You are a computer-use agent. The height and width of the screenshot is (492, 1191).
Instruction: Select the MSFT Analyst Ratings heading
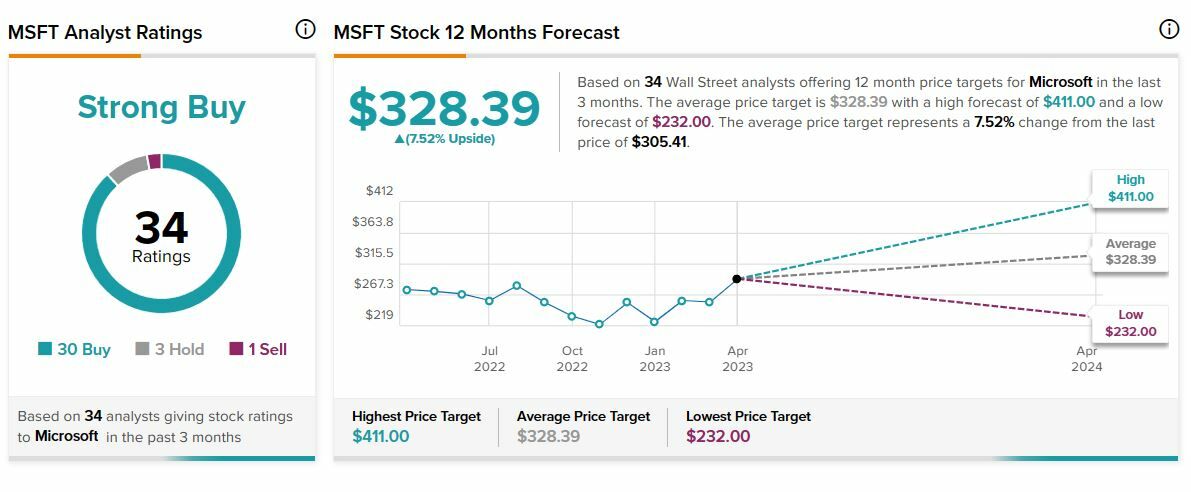point(105,33)
